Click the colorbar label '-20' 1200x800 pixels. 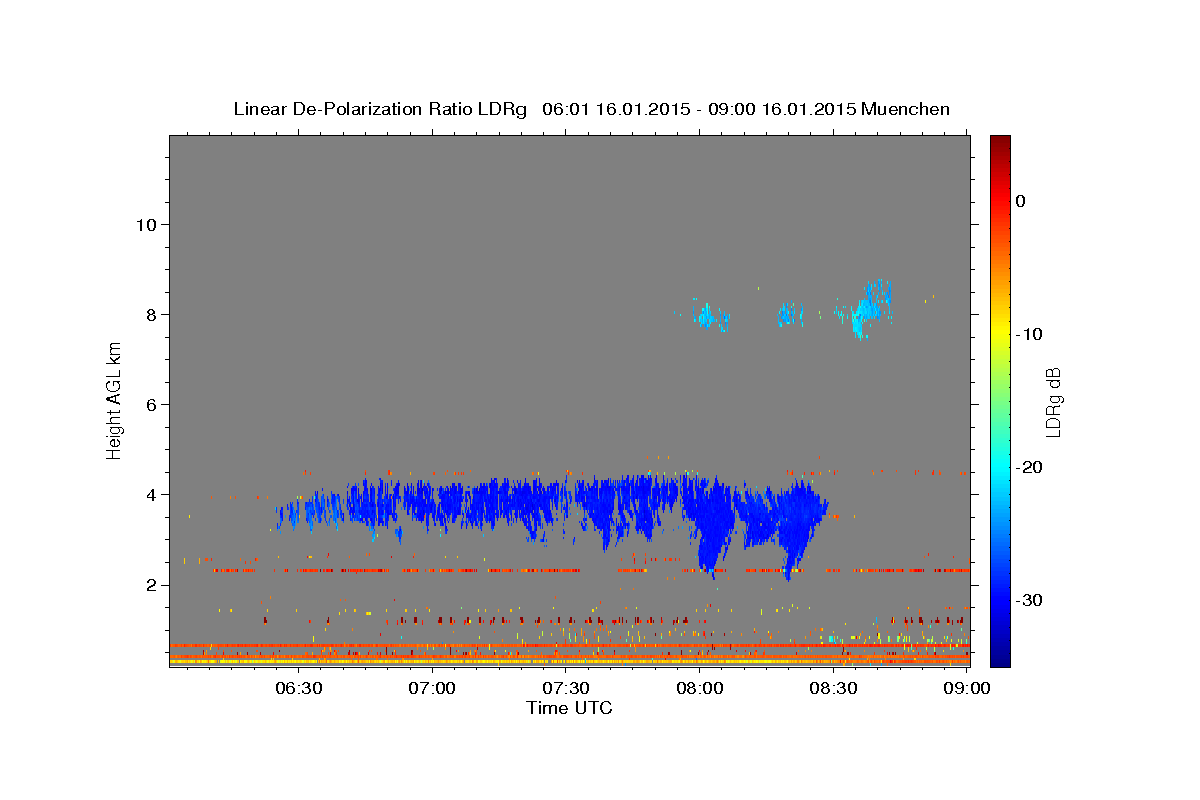click(x=1029, y=467)
